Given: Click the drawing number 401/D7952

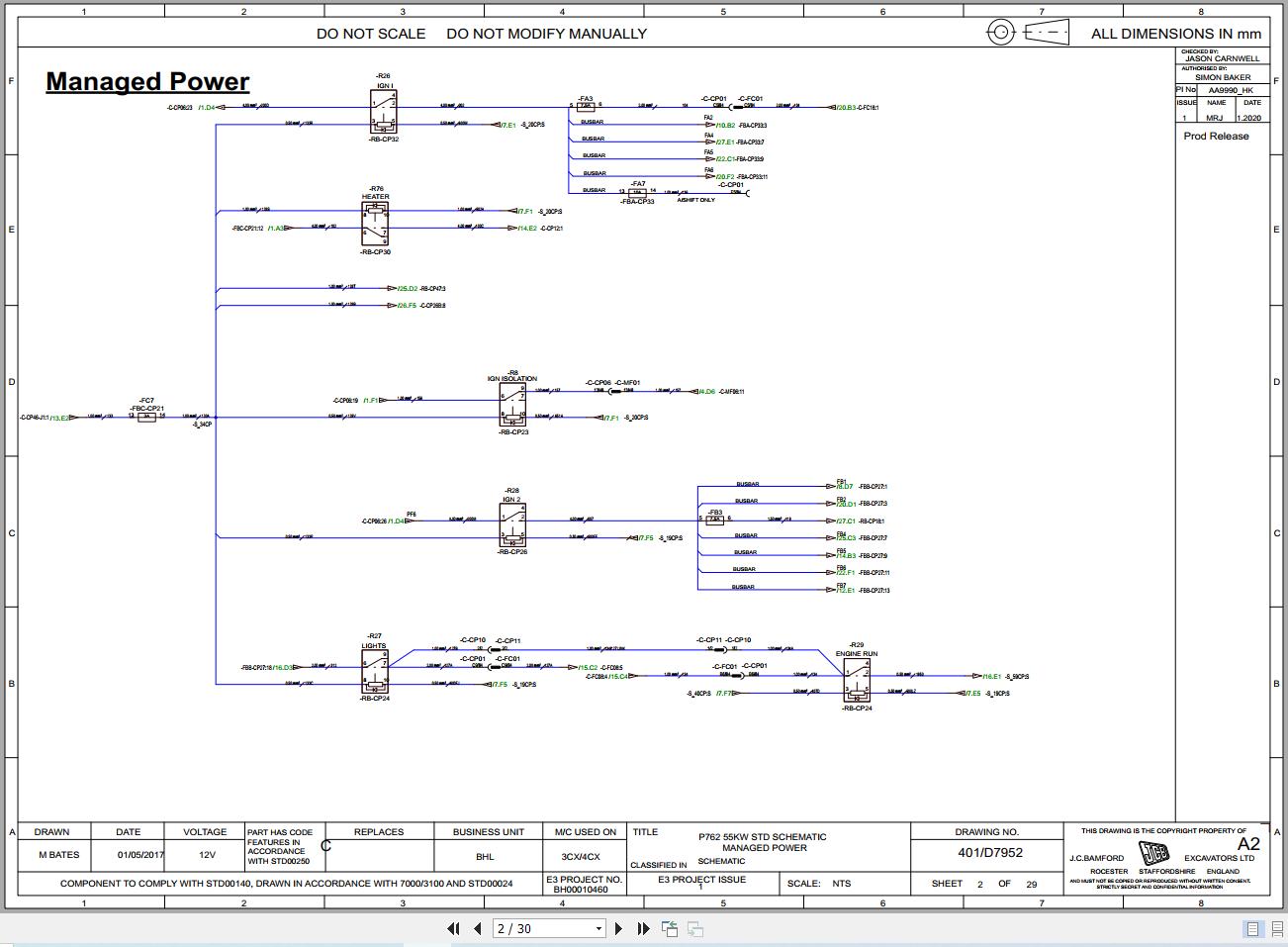Looking at the screenshot, I should [990, 852].
